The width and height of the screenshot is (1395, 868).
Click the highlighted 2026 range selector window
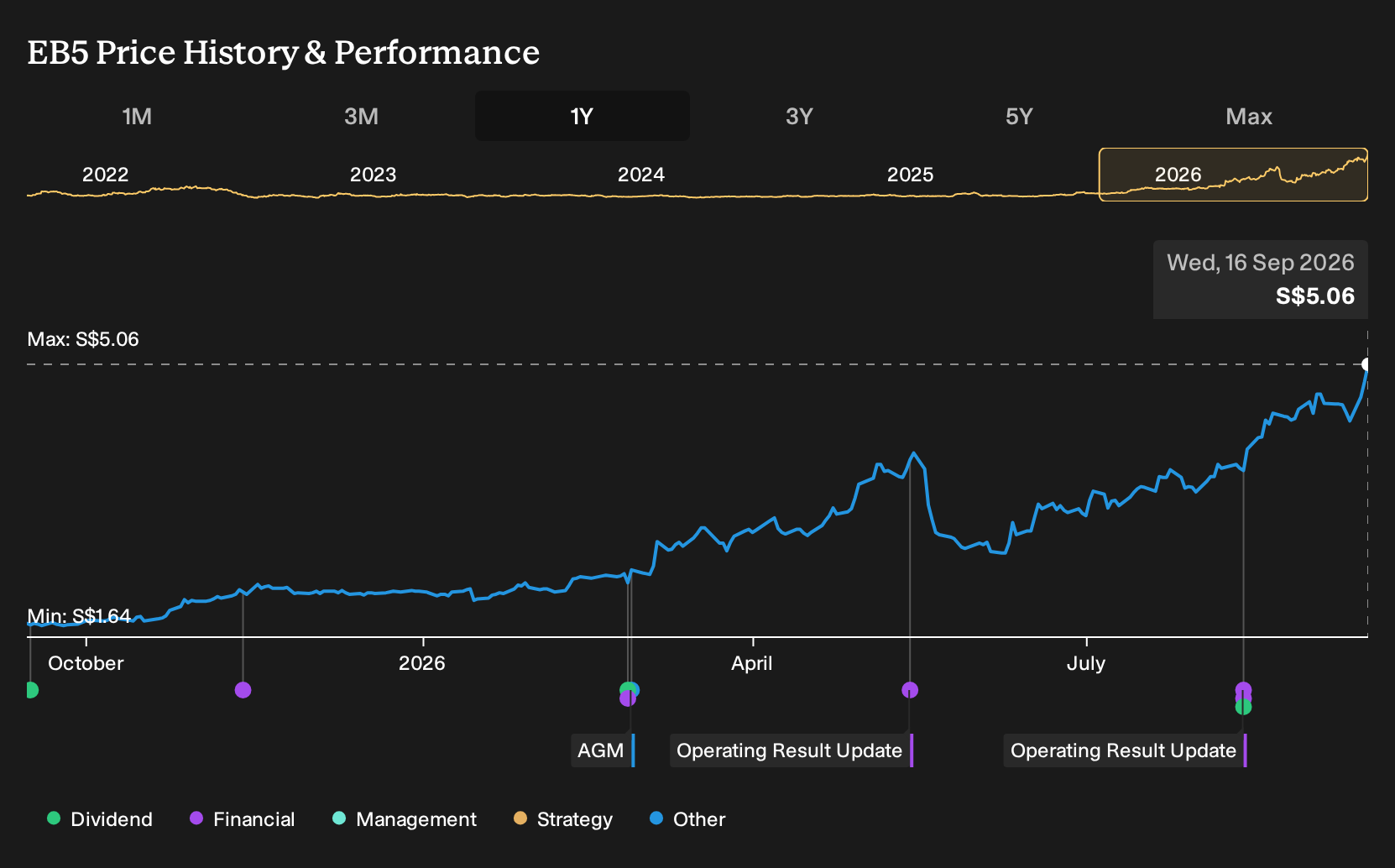pyautogui.click(x=1233, y=175)
